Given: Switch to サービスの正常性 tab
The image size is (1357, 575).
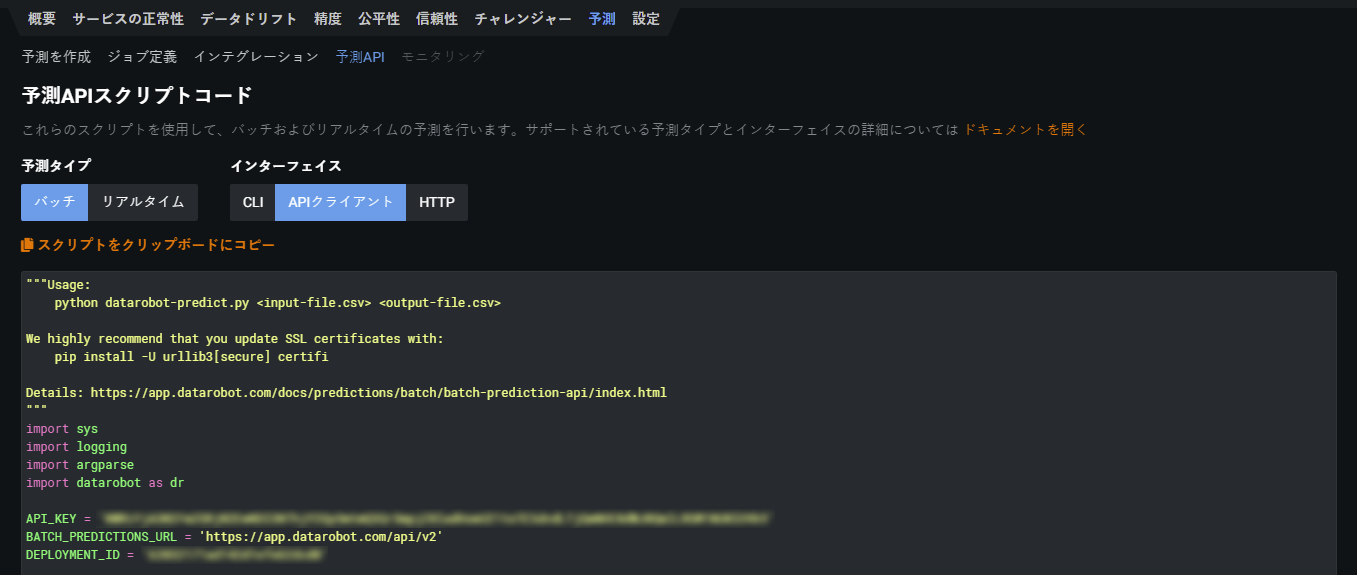Looking at the screenshot, I should coord(128,19).
